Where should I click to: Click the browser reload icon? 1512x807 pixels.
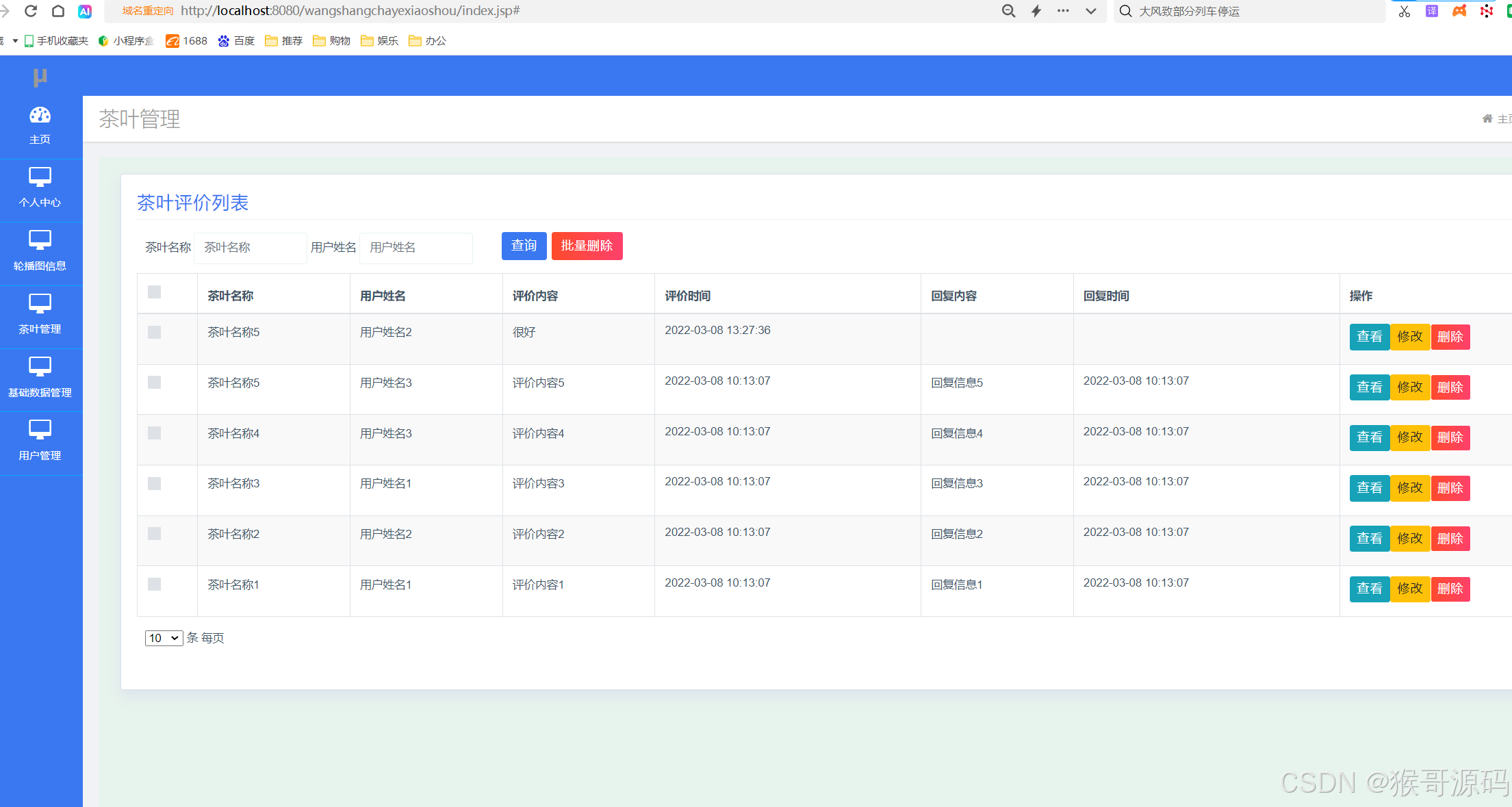pos(31,11)
